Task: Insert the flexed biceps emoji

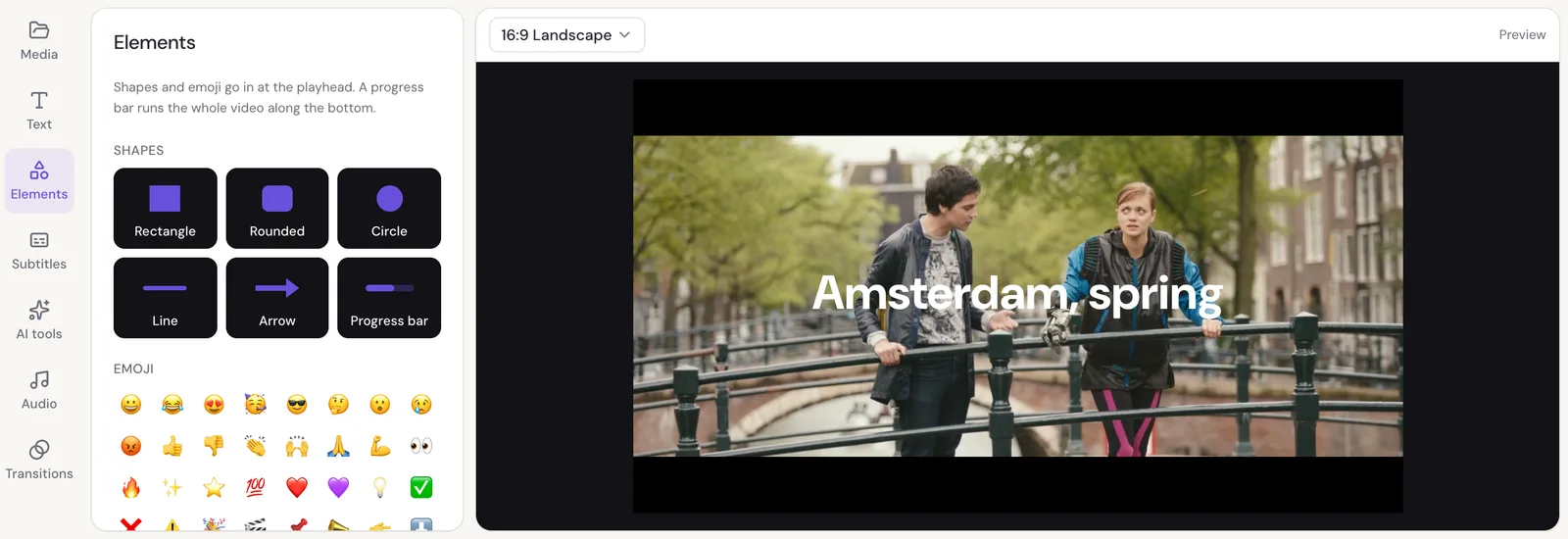Action: tap(380, 447)
